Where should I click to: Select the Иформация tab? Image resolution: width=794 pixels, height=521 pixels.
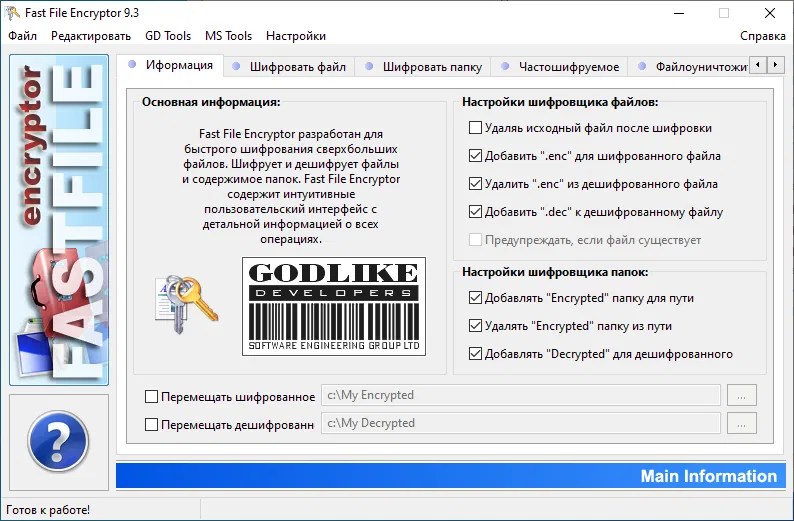(171, 65)
